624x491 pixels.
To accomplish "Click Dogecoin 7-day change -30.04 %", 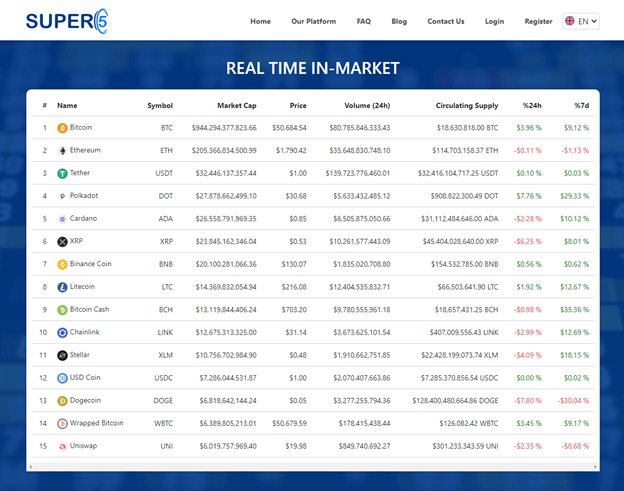I will [x=573, y=400].
